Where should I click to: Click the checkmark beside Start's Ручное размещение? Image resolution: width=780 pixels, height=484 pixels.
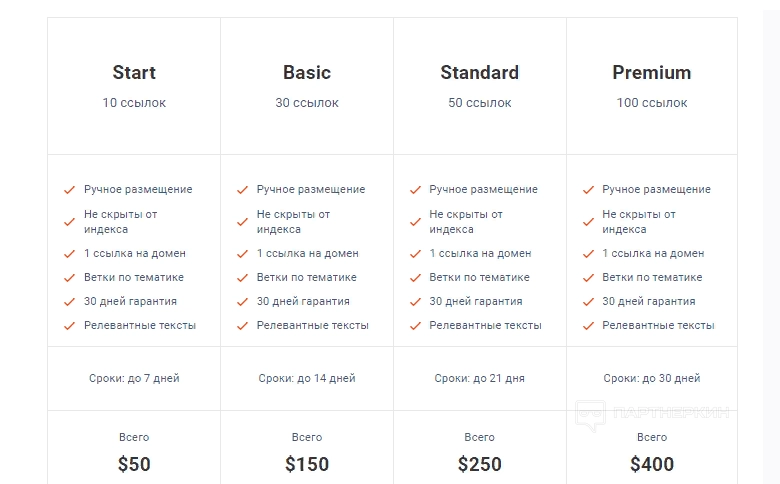69,189
